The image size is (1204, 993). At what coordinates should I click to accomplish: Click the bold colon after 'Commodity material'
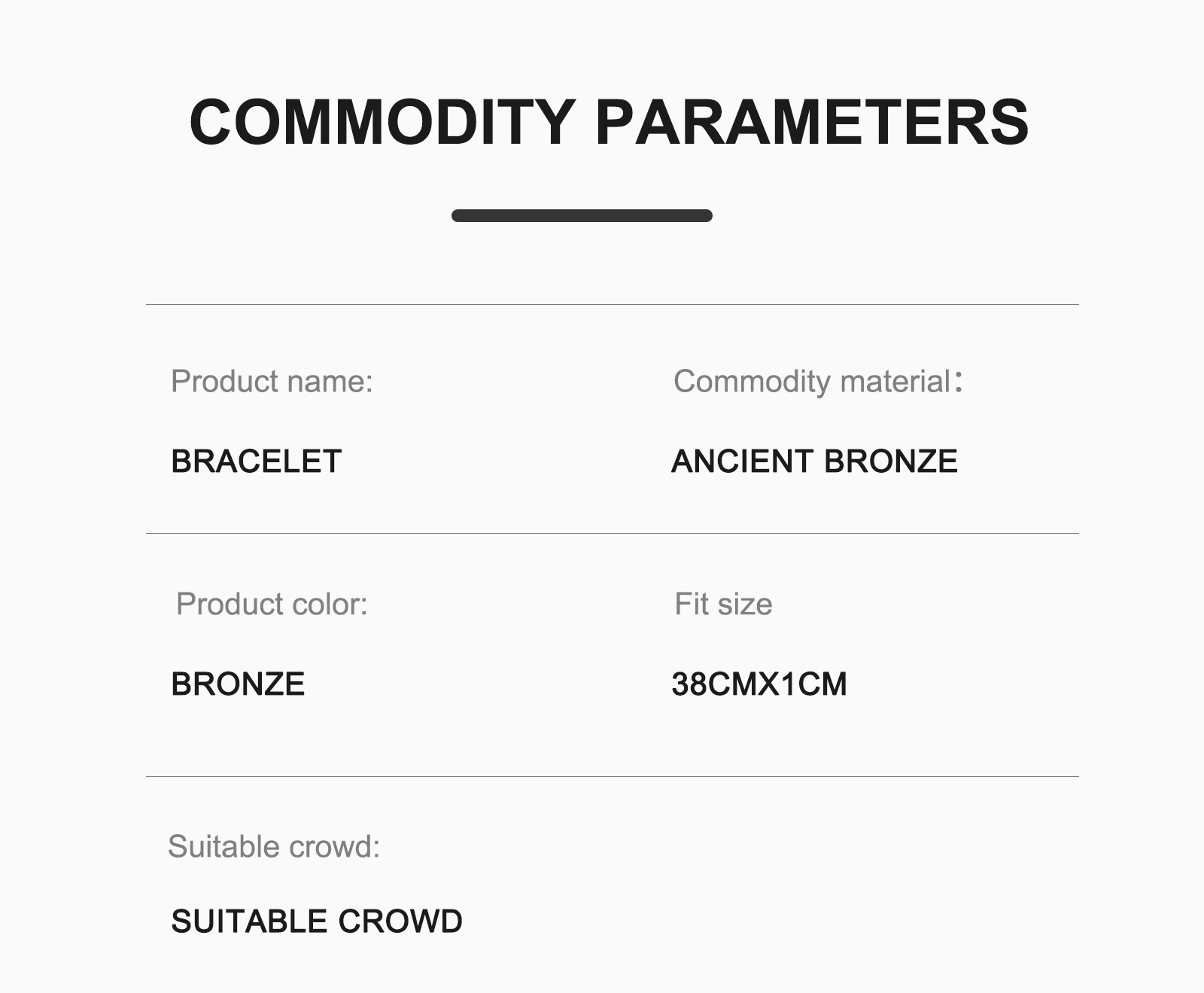(958, 382)
